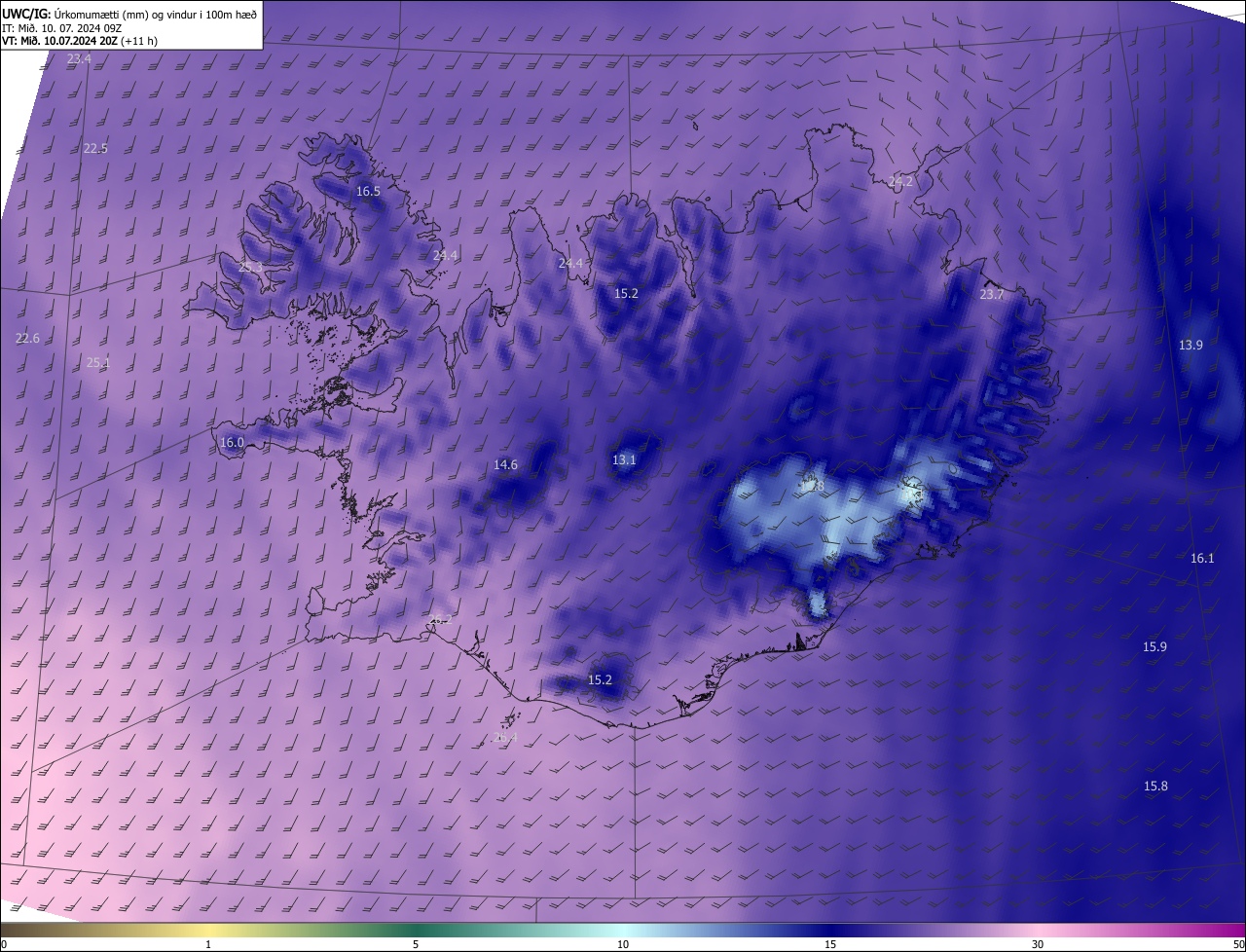Image resolution: width=1246 pixels, height=952 pixels.
Task: Click the '50' tick on the colour scale
Action: tap(1238, 944)
